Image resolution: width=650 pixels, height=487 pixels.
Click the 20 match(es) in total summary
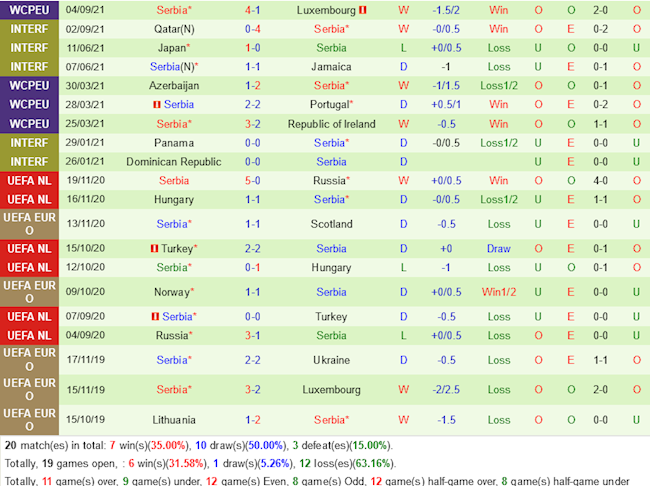click(199, 446)
